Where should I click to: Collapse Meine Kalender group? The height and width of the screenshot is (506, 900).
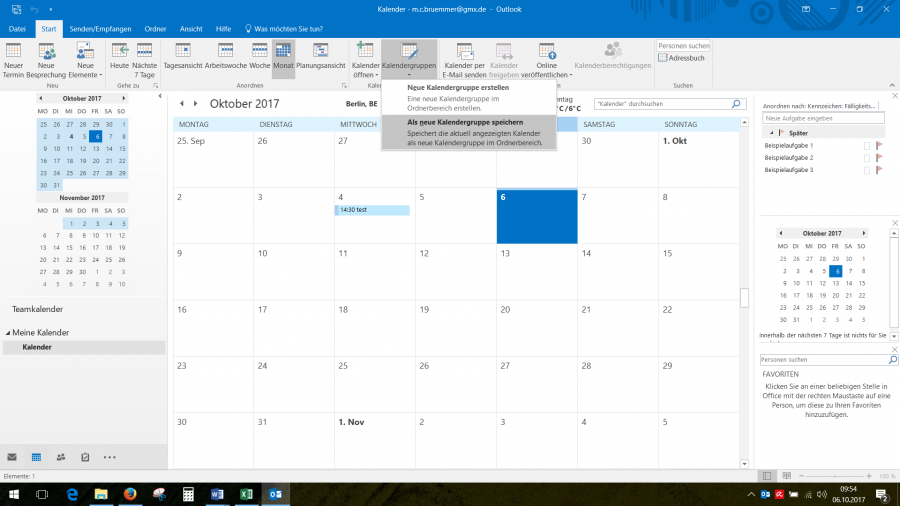8,333
